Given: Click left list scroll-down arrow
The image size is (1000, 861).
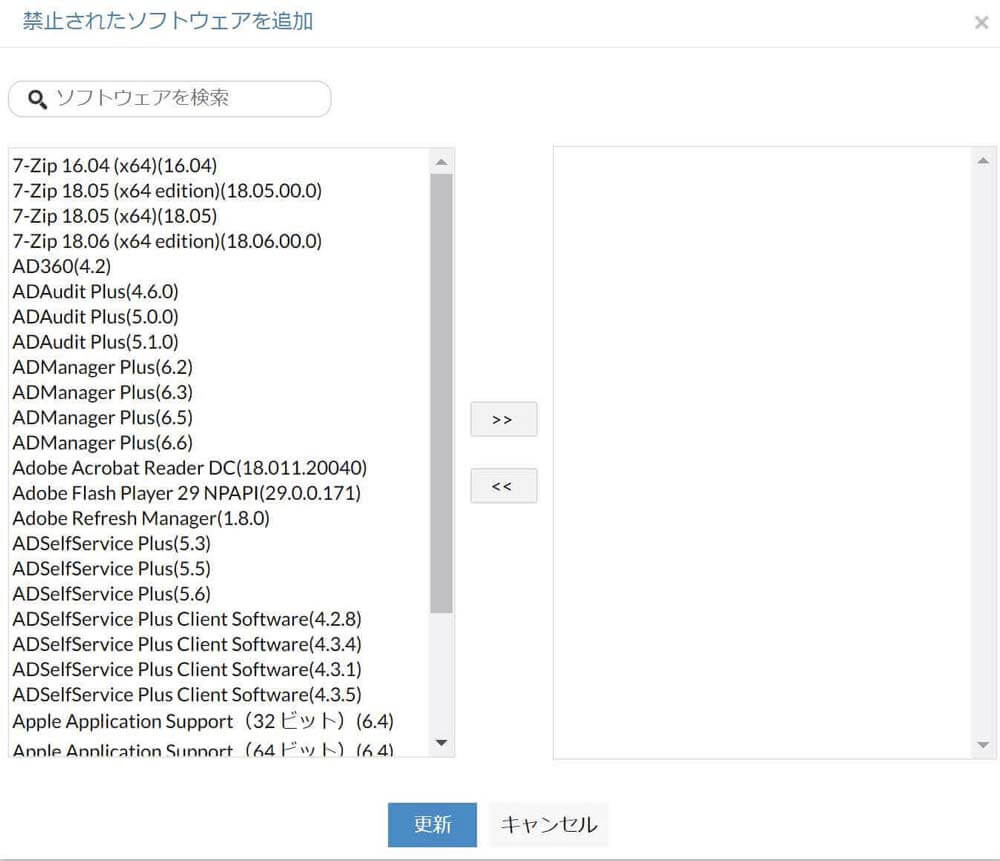Looking at the screenshot, I should pos(441,742).
